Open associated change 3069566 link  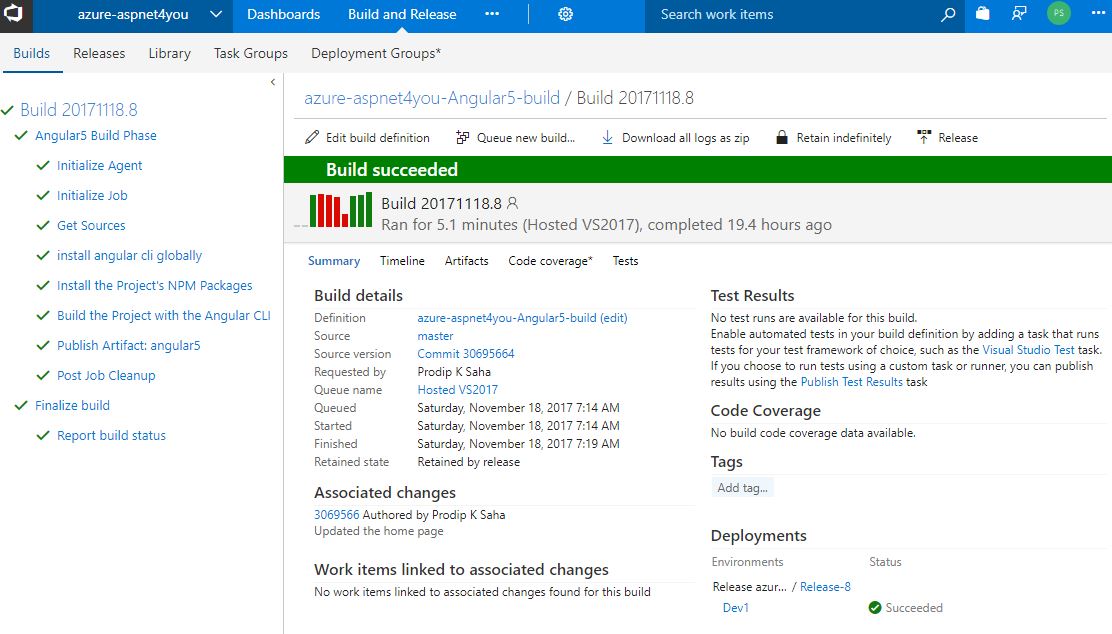coord(337,515)
